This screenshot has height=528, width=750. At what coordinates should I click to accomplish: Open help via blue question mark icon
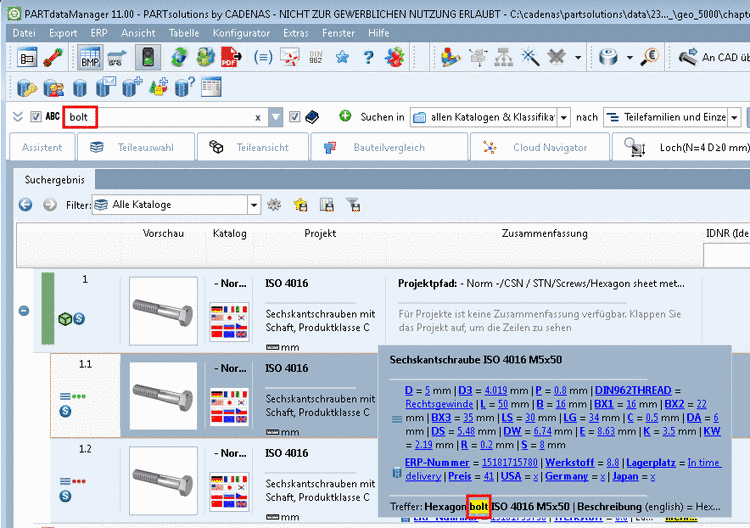click(x=368, y=57)
